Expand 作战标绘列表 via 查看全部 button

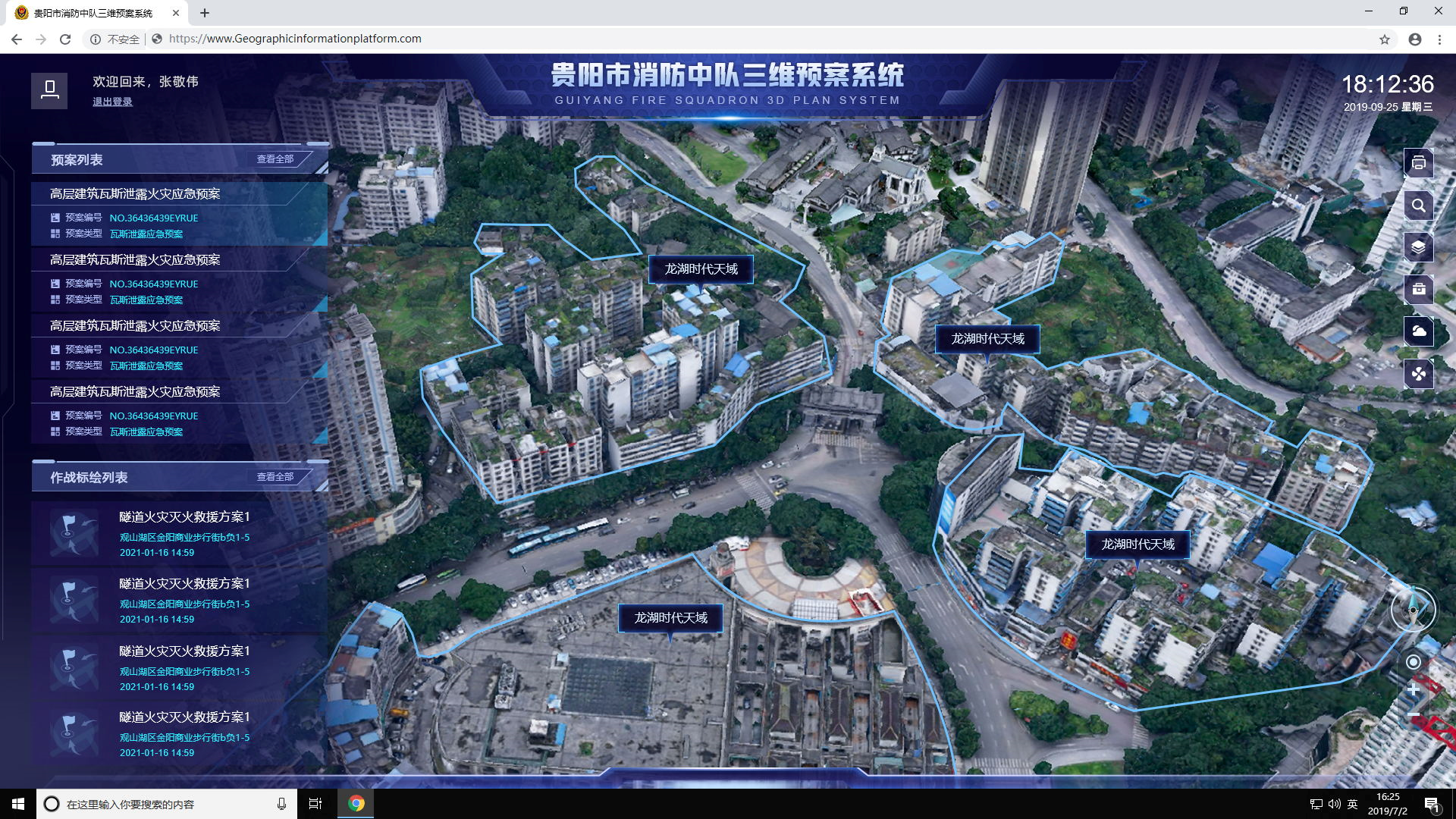tap(276, 477)
